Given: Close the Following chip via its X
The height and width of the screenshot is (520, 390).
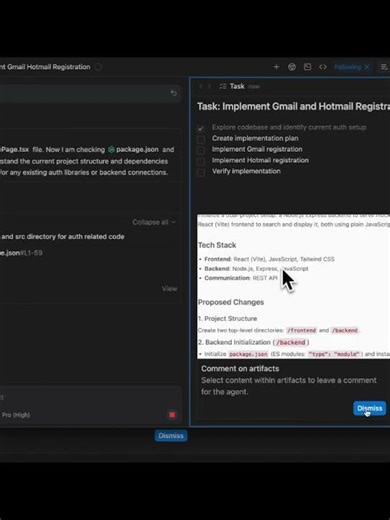Looking at the screenshot, I should coord(367,67).
